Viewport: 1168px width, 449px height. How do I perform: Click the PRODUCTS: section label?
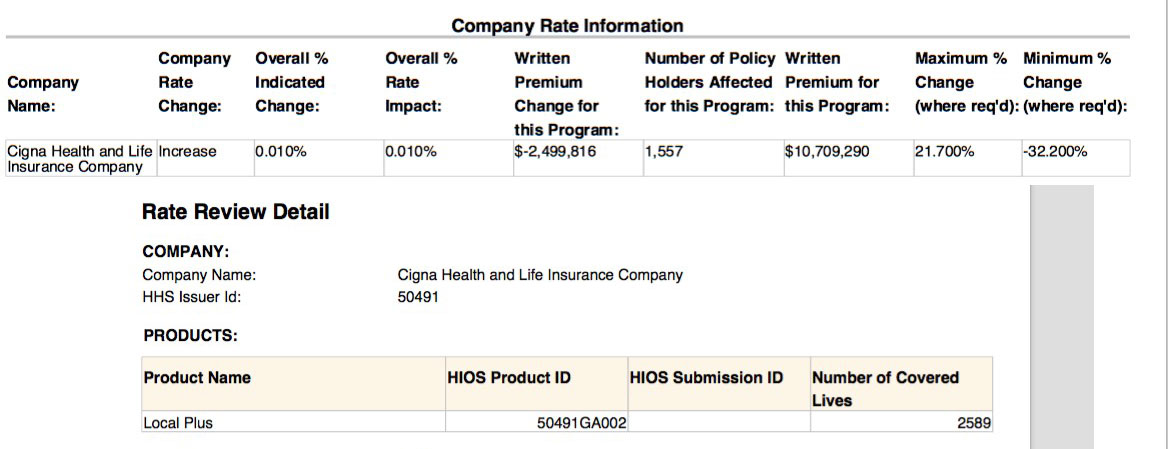pos(190,336)
